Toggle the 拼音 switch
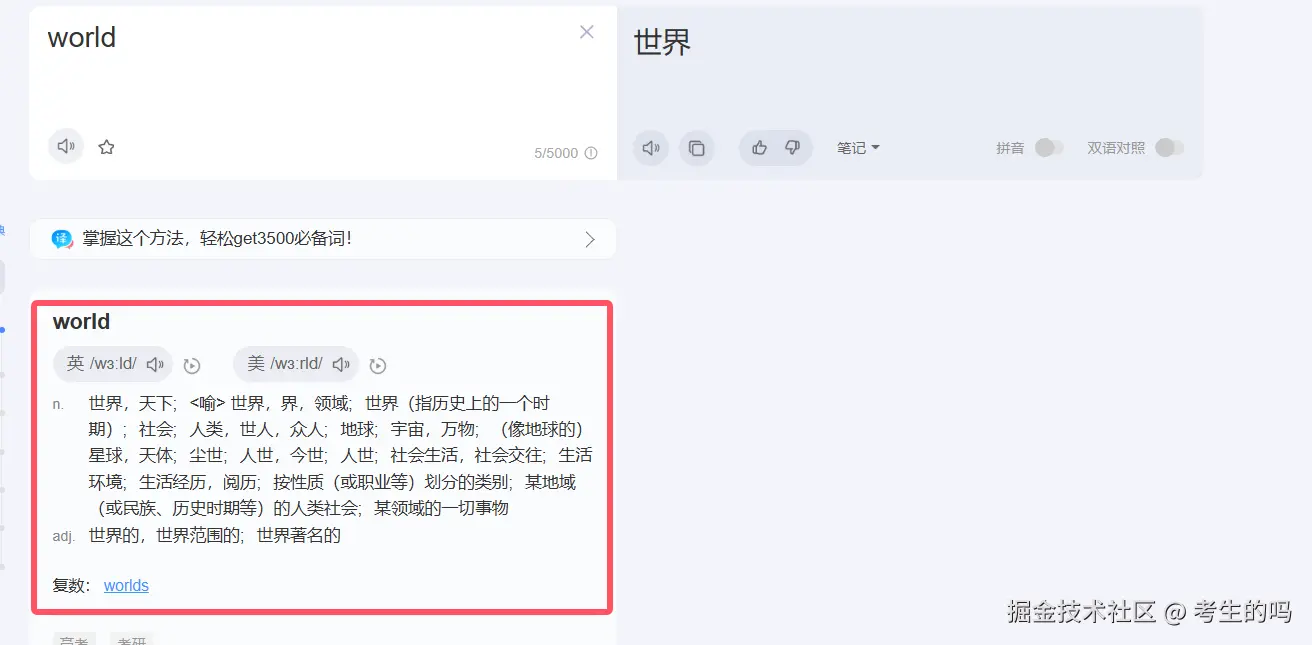The height and width of the screenshot is (645, 1312). pos(1048,148)
